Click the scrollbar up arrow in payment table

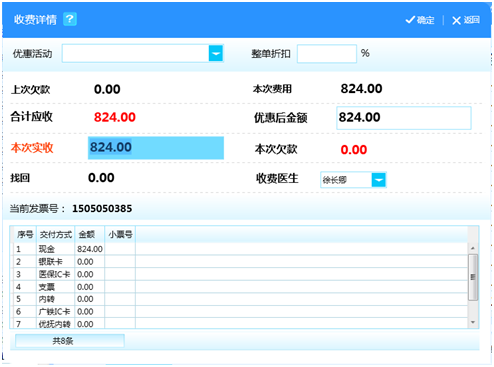pos(473,248)
